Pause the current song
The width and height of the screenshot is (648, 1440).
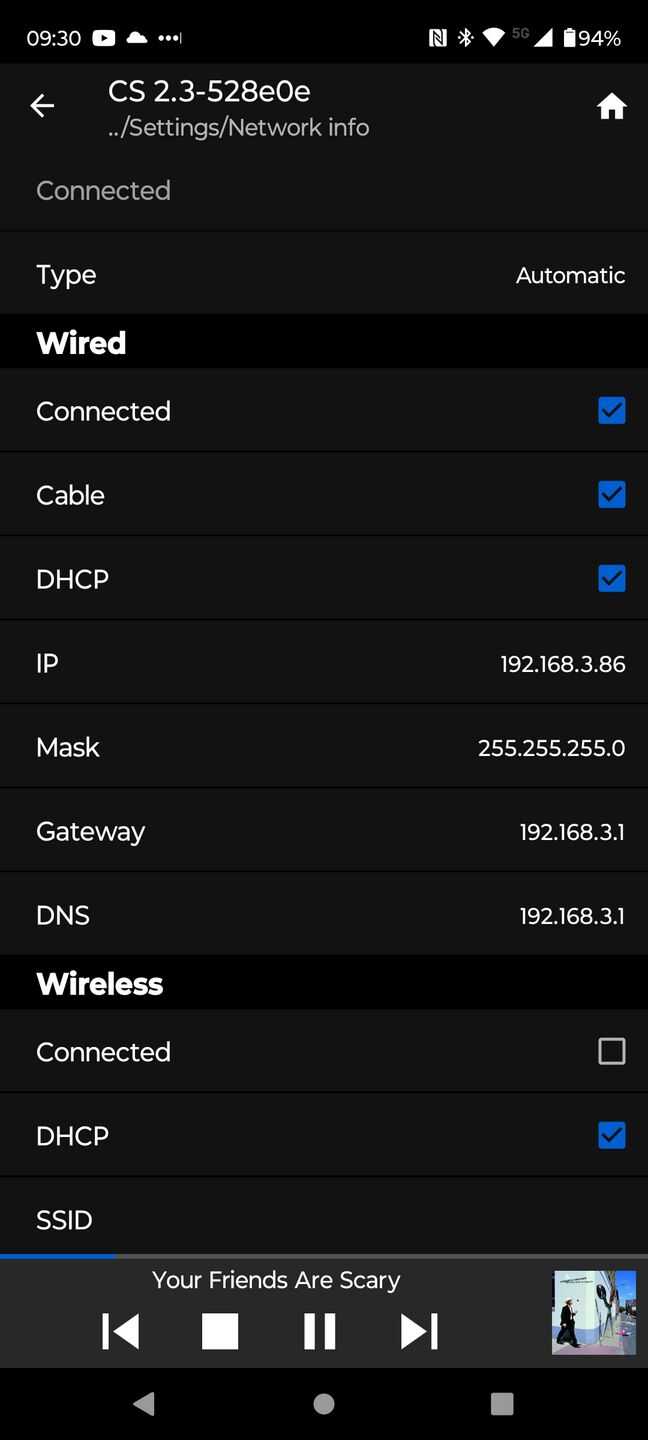pyautogui.click(x=320, y=1331)
